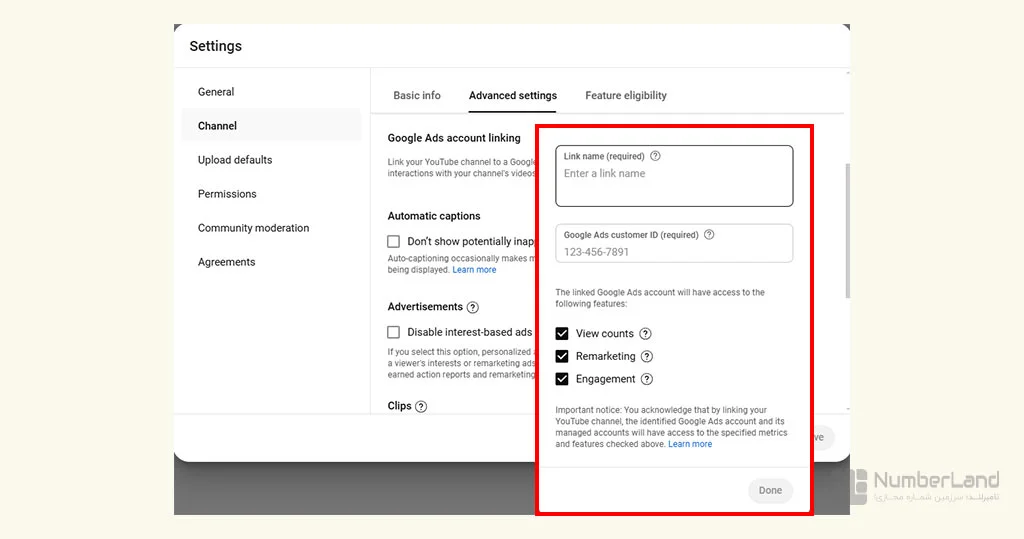Uncheck the Engagement checkbox
1024x539 pixels.
562,380
